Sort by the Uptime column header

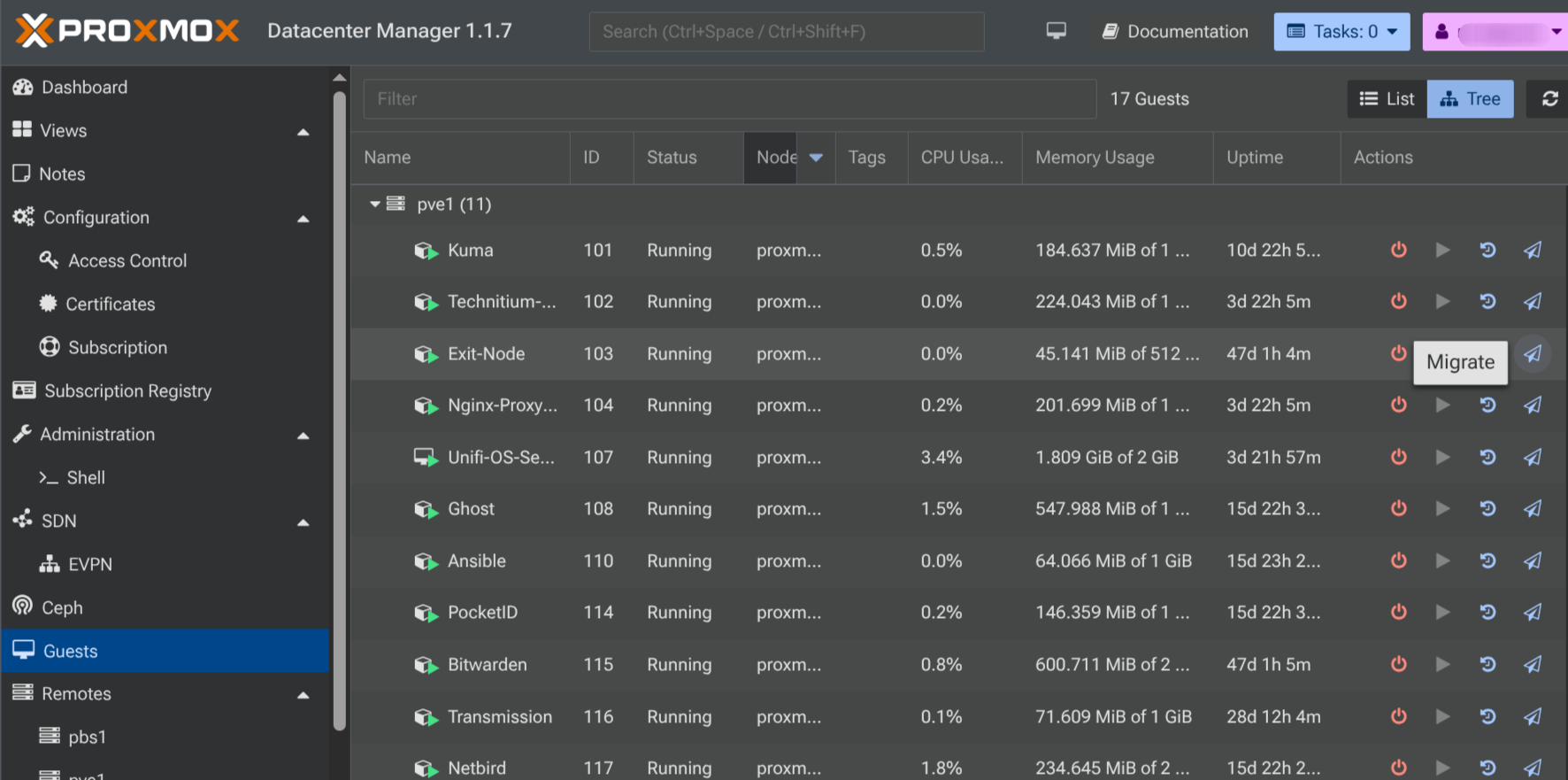click(x=1277, y=158)
